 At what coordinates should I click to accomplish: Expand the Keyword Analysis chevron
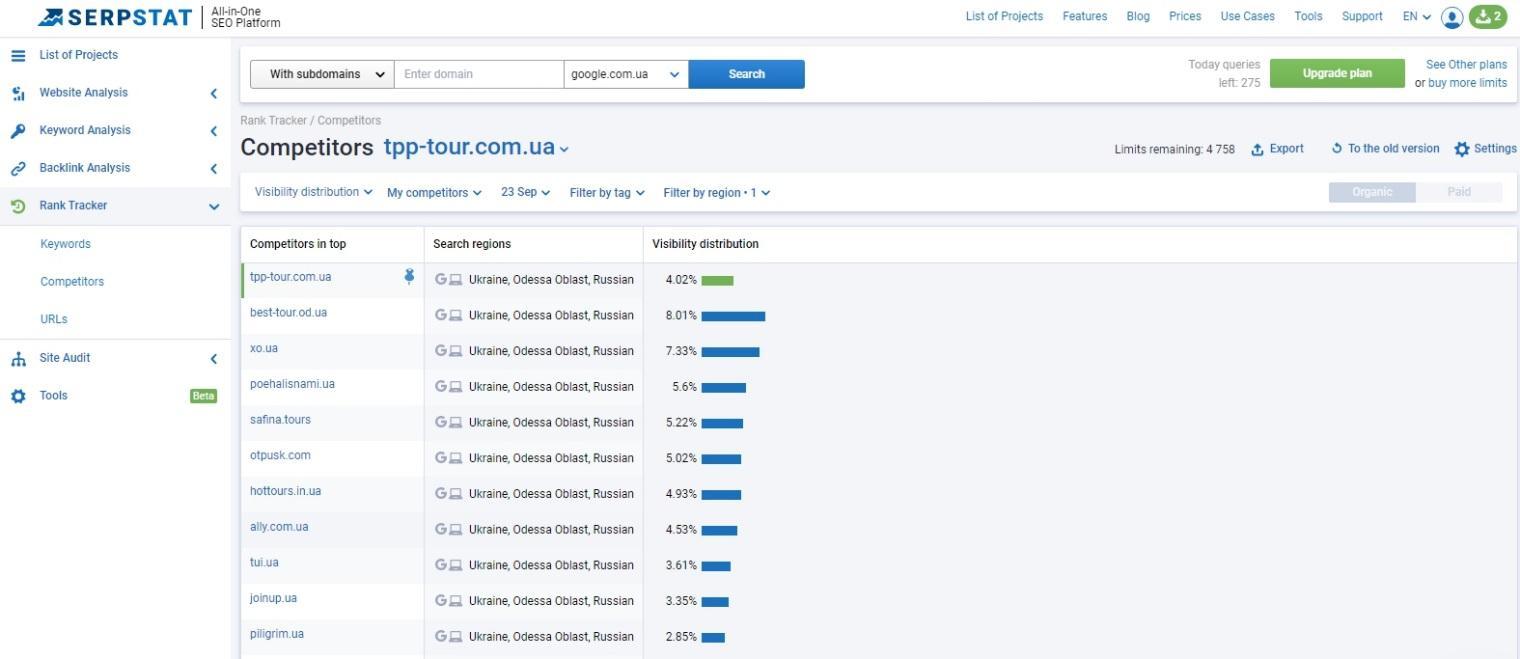point(213,131)
